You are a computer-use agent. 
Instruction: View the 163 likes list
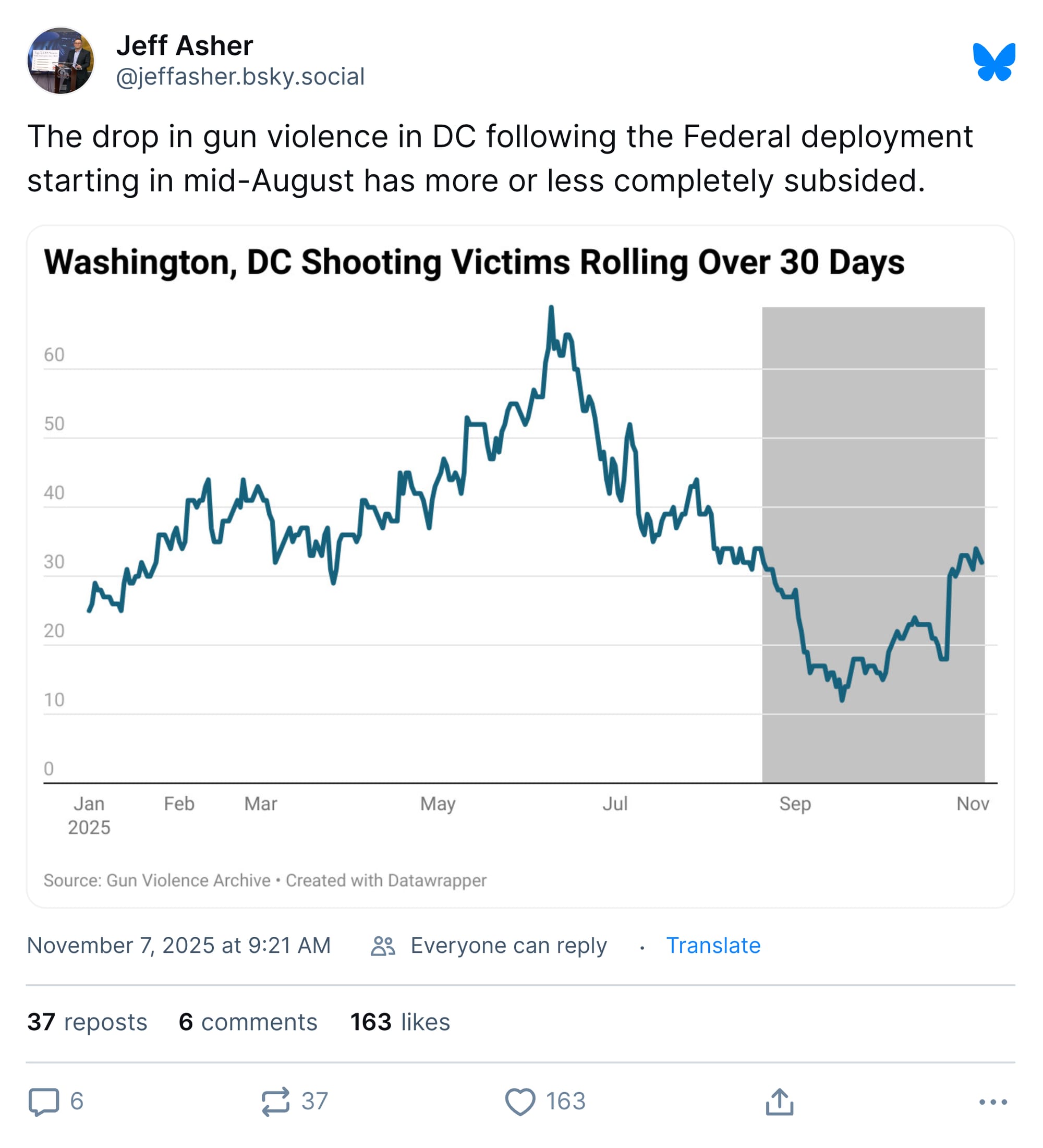click(399, 1022)
